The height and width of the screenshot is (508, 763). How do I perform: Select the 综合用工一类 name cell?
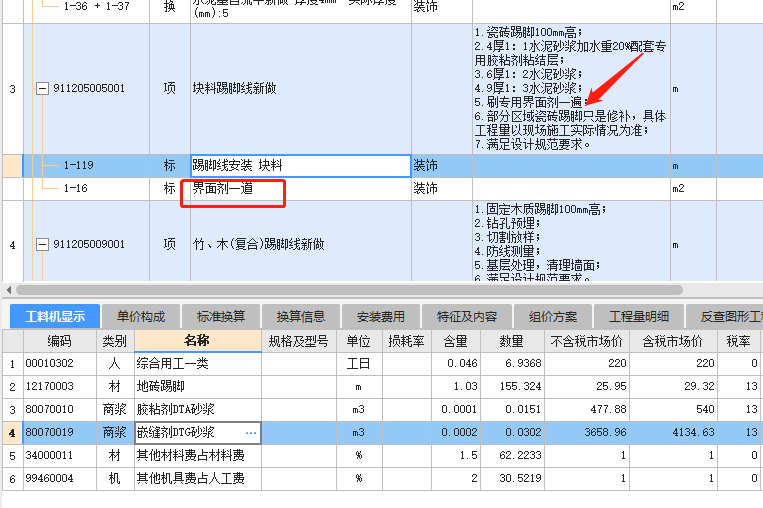pos(198,363)
